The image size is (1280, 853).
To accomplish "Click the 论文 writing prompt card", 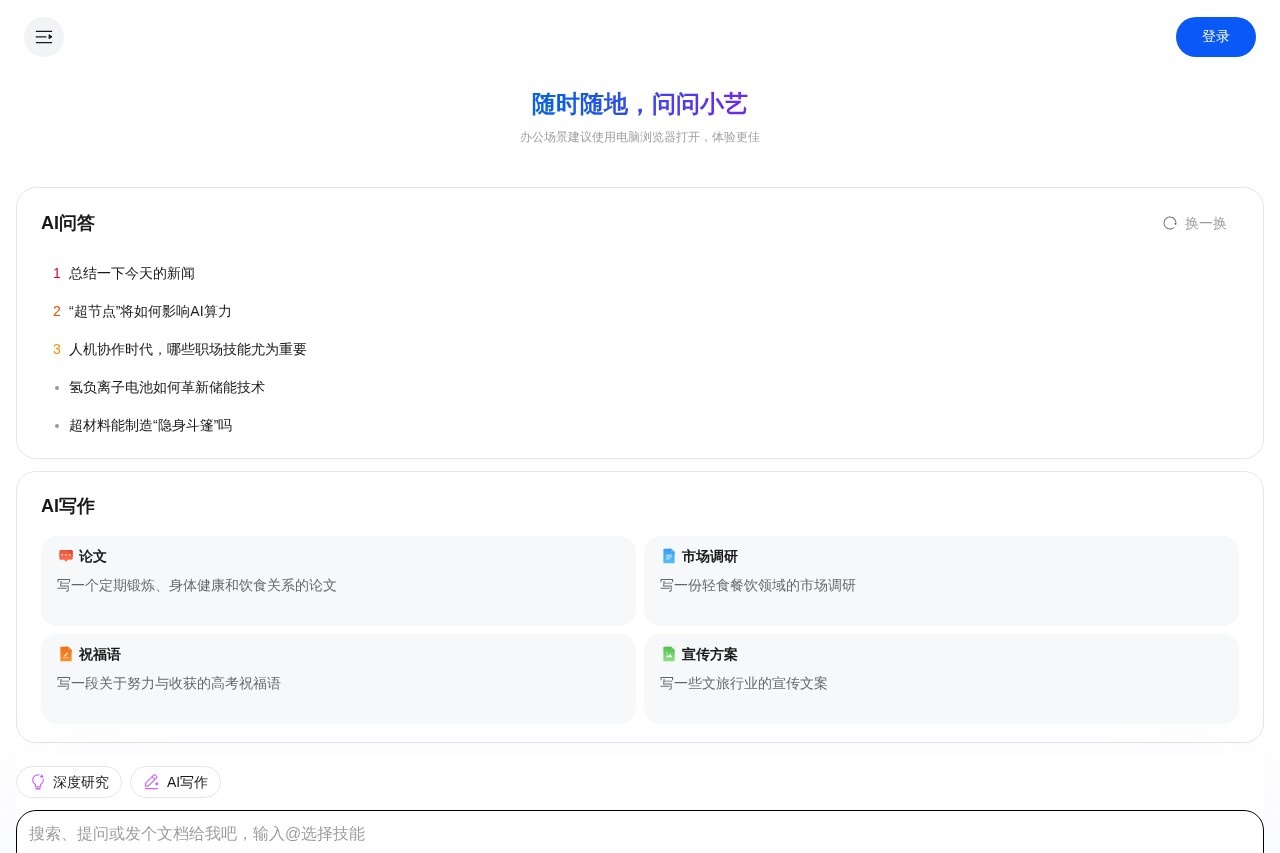I will coord(338,580).
